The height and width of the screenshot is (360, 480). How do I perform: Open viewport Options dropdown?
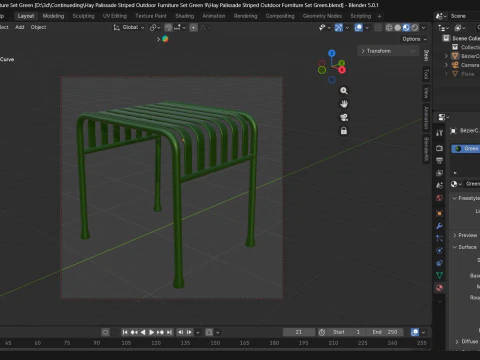pos(414,39)
